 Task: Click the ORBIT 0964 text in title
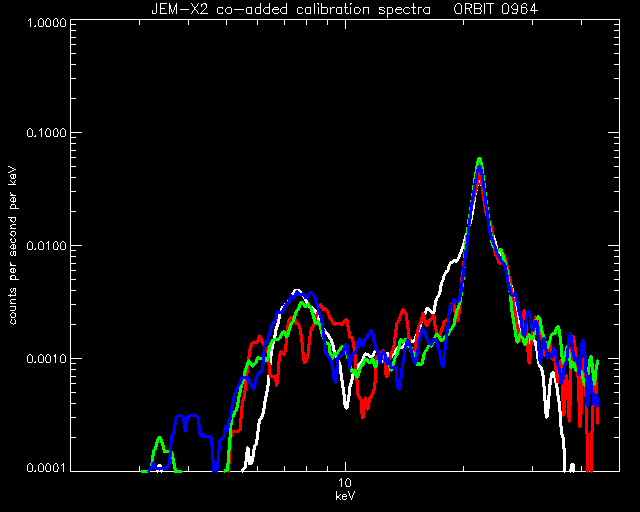click(x=496, y=9)
